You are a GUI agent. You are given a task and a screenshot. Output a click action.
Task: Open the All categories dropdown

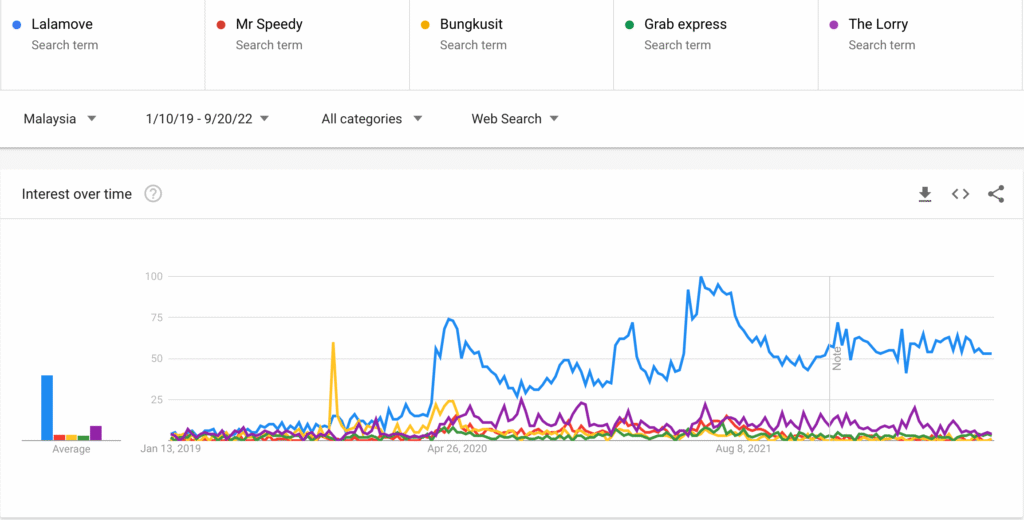(x=371, y=119)
